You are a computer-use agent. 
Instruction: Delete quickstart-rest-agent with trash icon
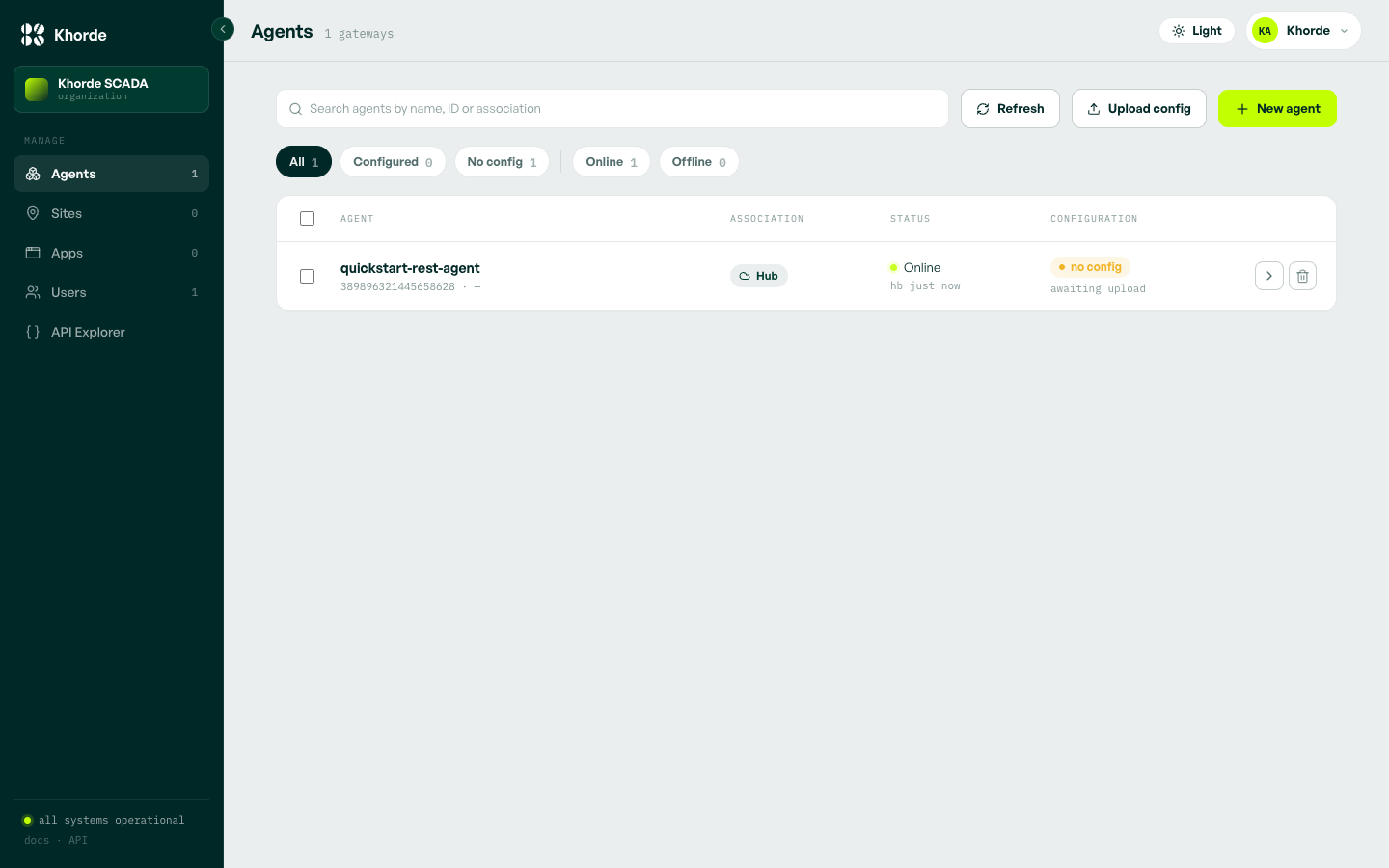pyautogui.click(x=1302, y=276)
